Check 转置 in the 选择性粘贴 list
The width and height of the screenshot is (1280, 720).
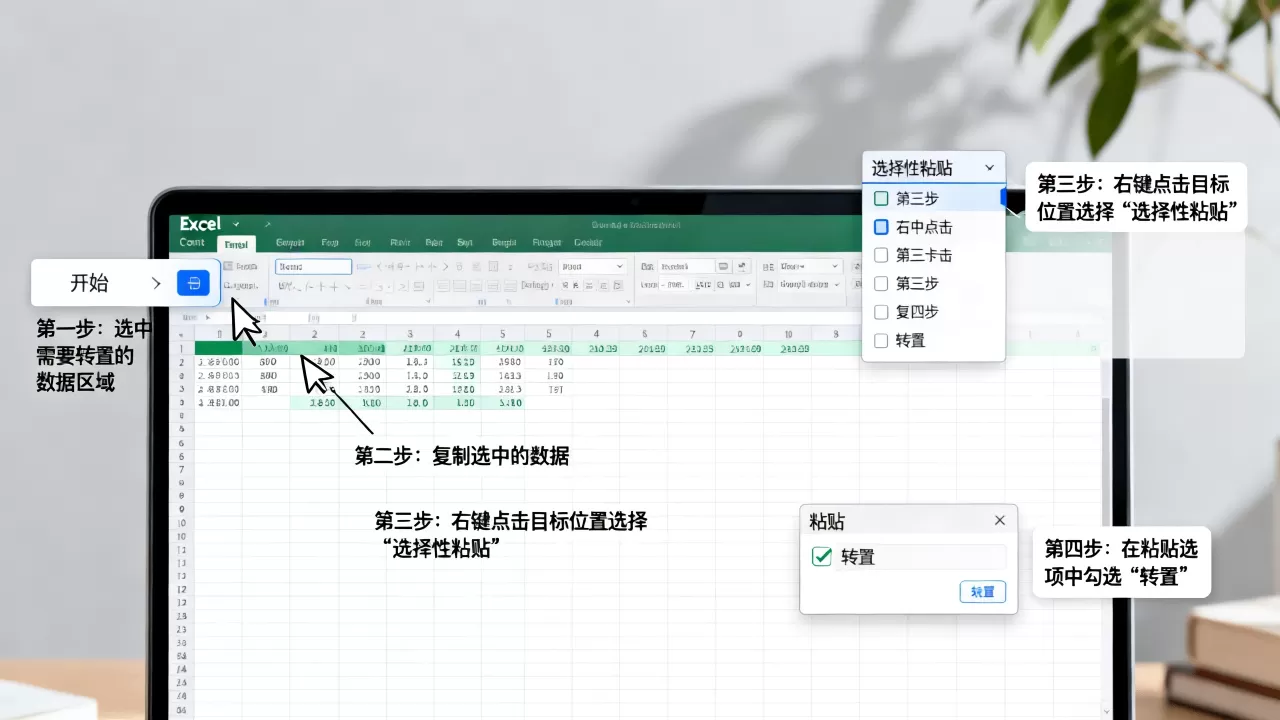[881, 340]
